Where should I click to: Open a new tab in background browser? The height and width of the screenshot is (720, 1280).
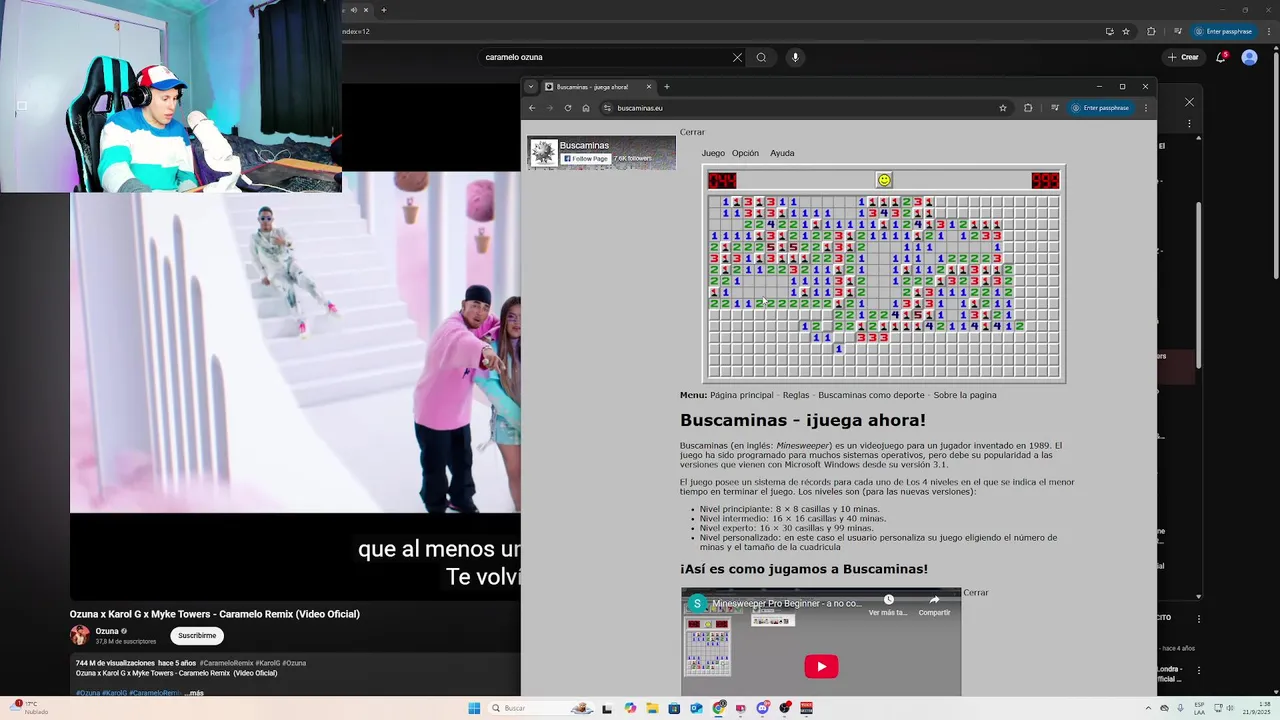pos(383,10)
